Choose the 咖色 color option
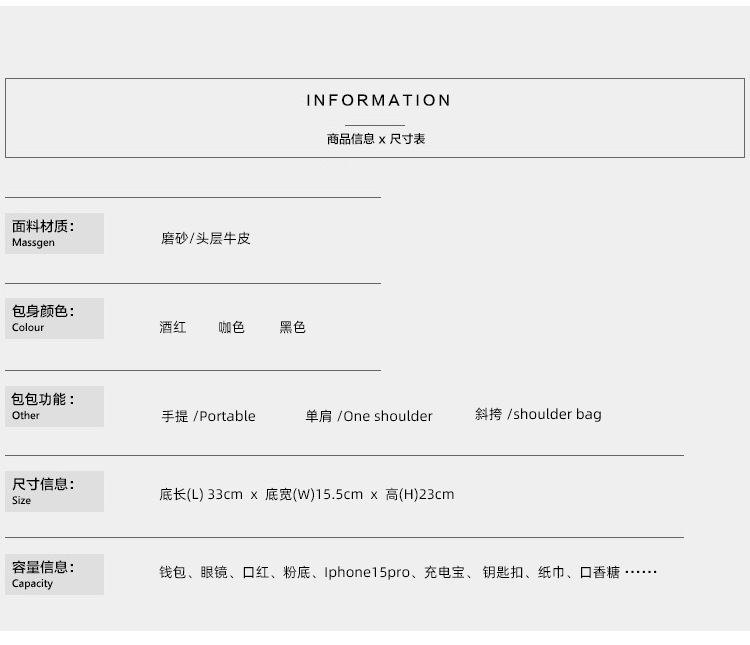750x645 pixels. coord(232,327)
